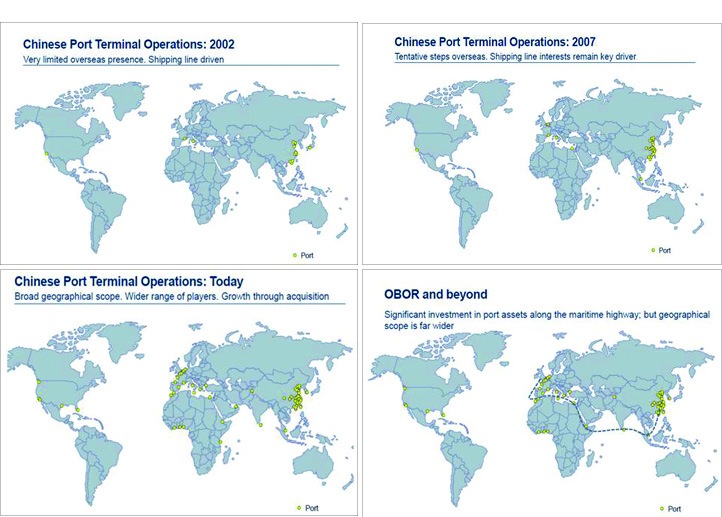Click the Port legend dot in the OBOR map
The width and height of the screenshot is (722, 517).
coord(658,508)
